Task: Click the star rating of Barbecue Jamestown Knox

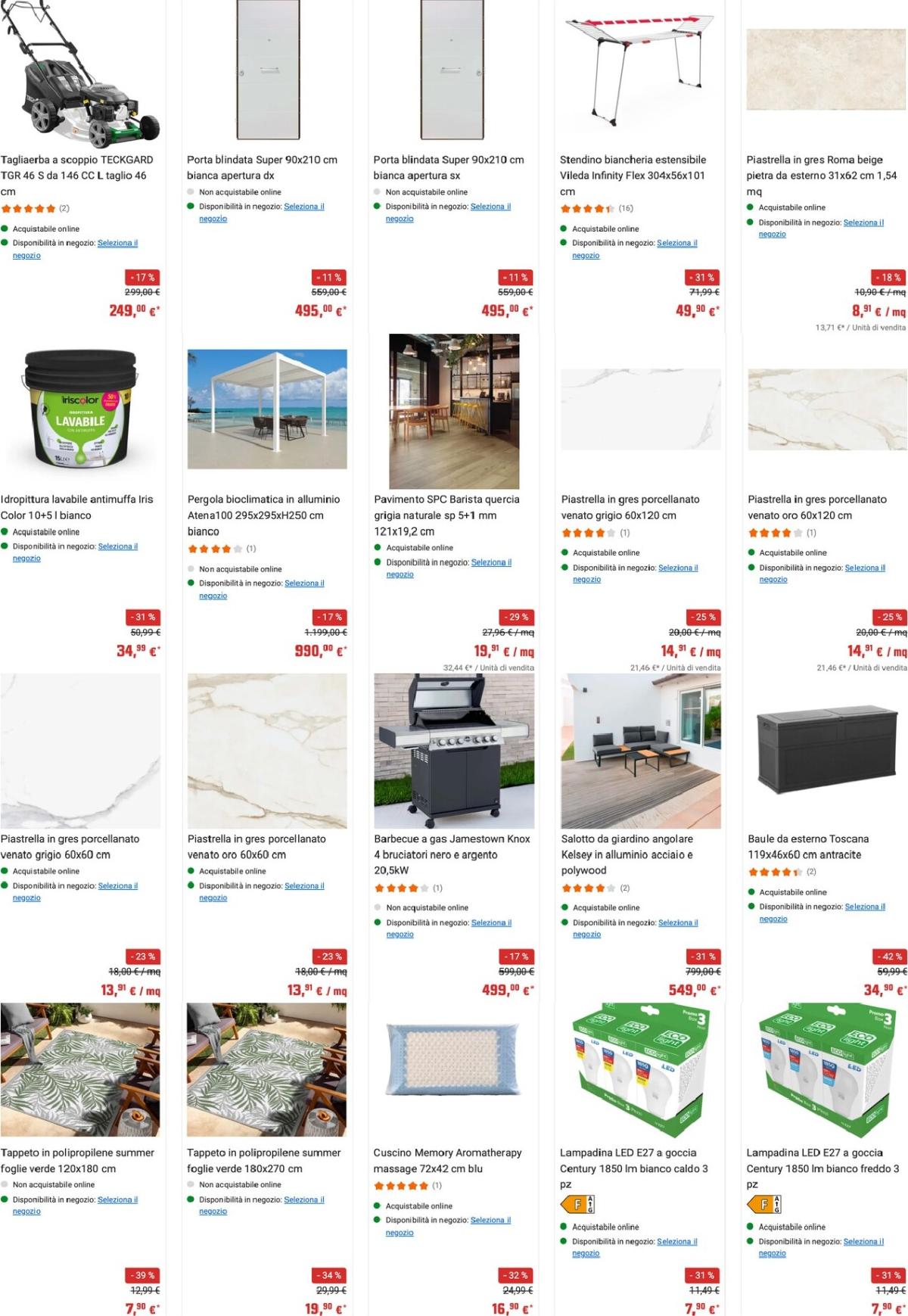Action: coord(401,888)
